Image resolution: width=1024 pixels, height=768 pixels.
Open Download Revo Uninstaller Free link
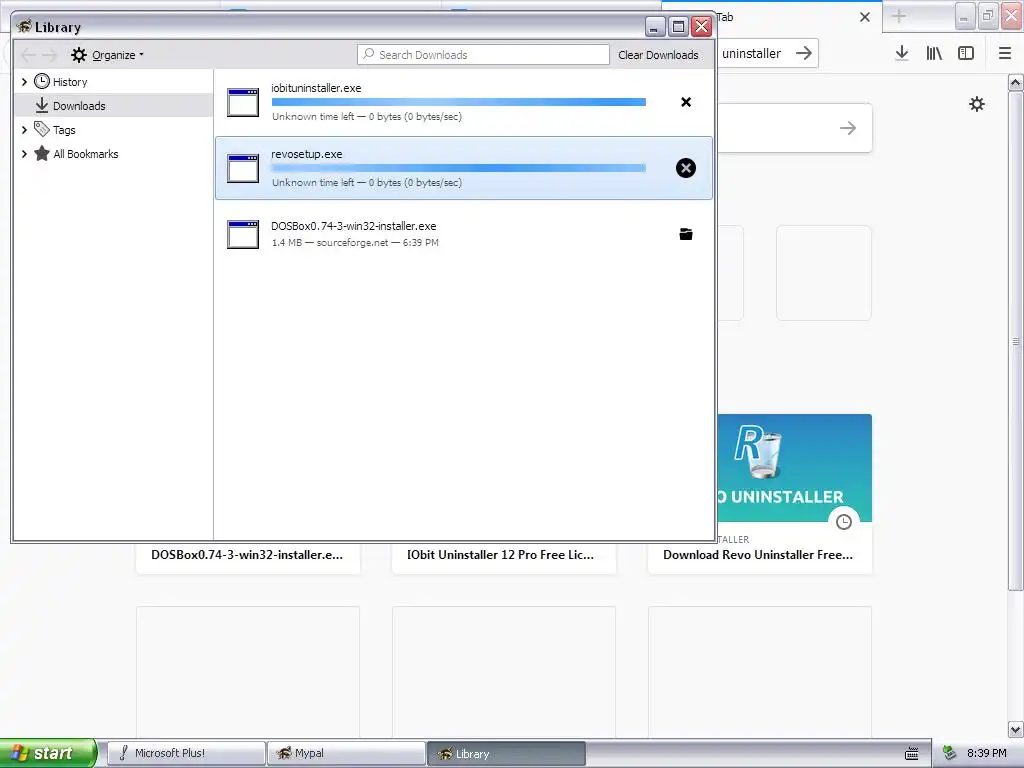(x=758, y=555)
